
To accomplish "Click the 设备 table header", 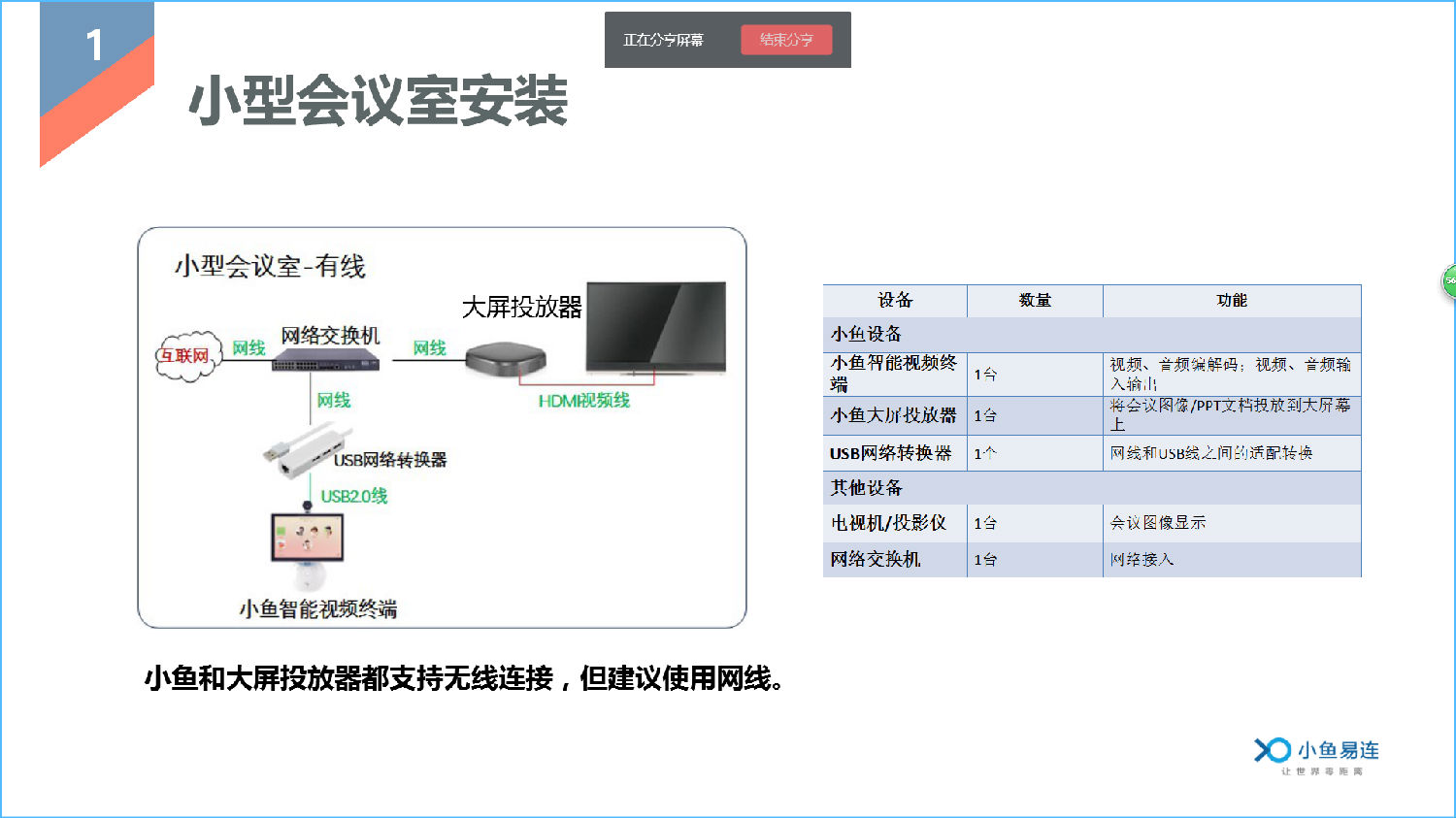I will coord(895,301).
